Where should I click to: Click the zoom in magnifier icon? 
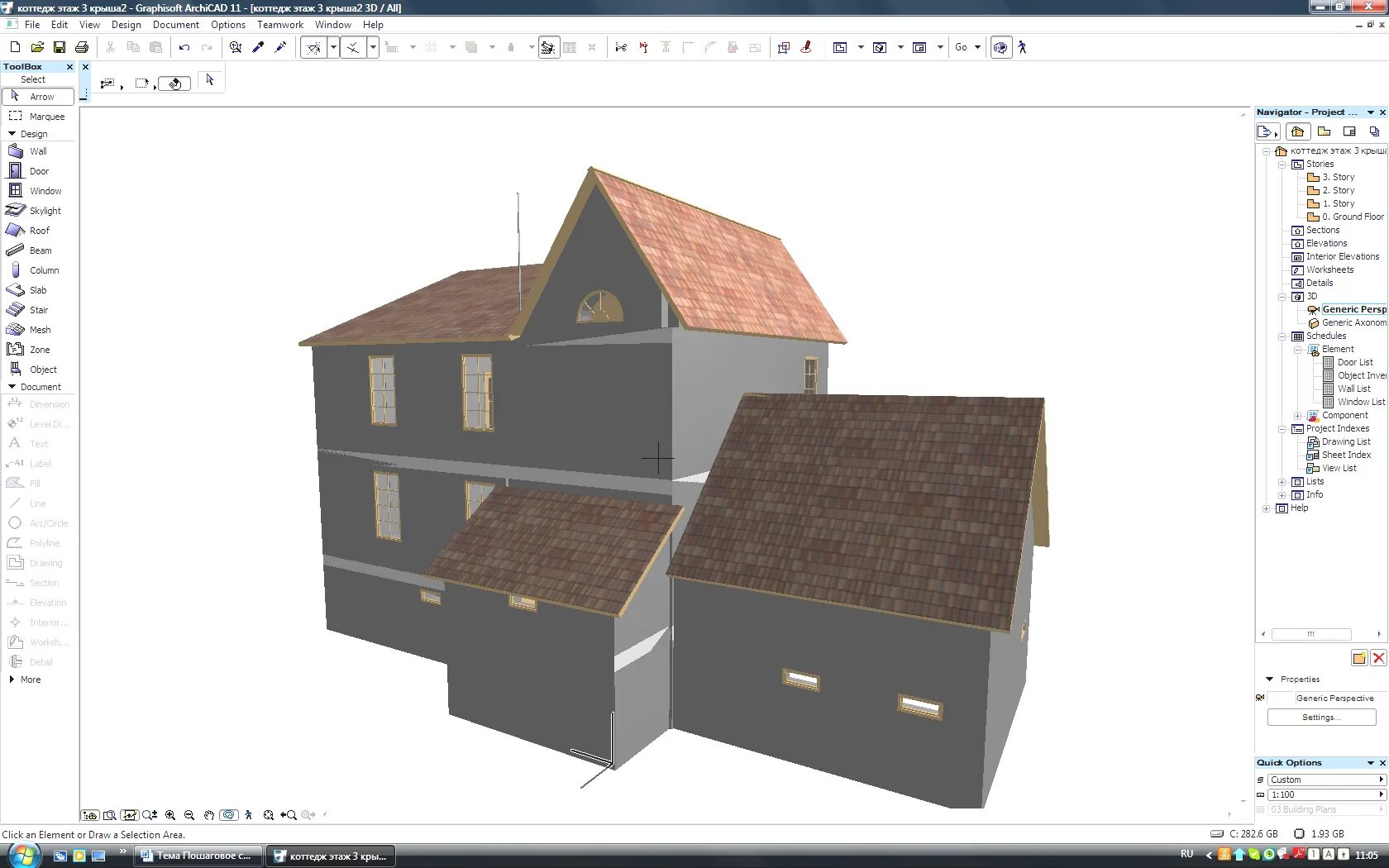(x=170, y=815)
